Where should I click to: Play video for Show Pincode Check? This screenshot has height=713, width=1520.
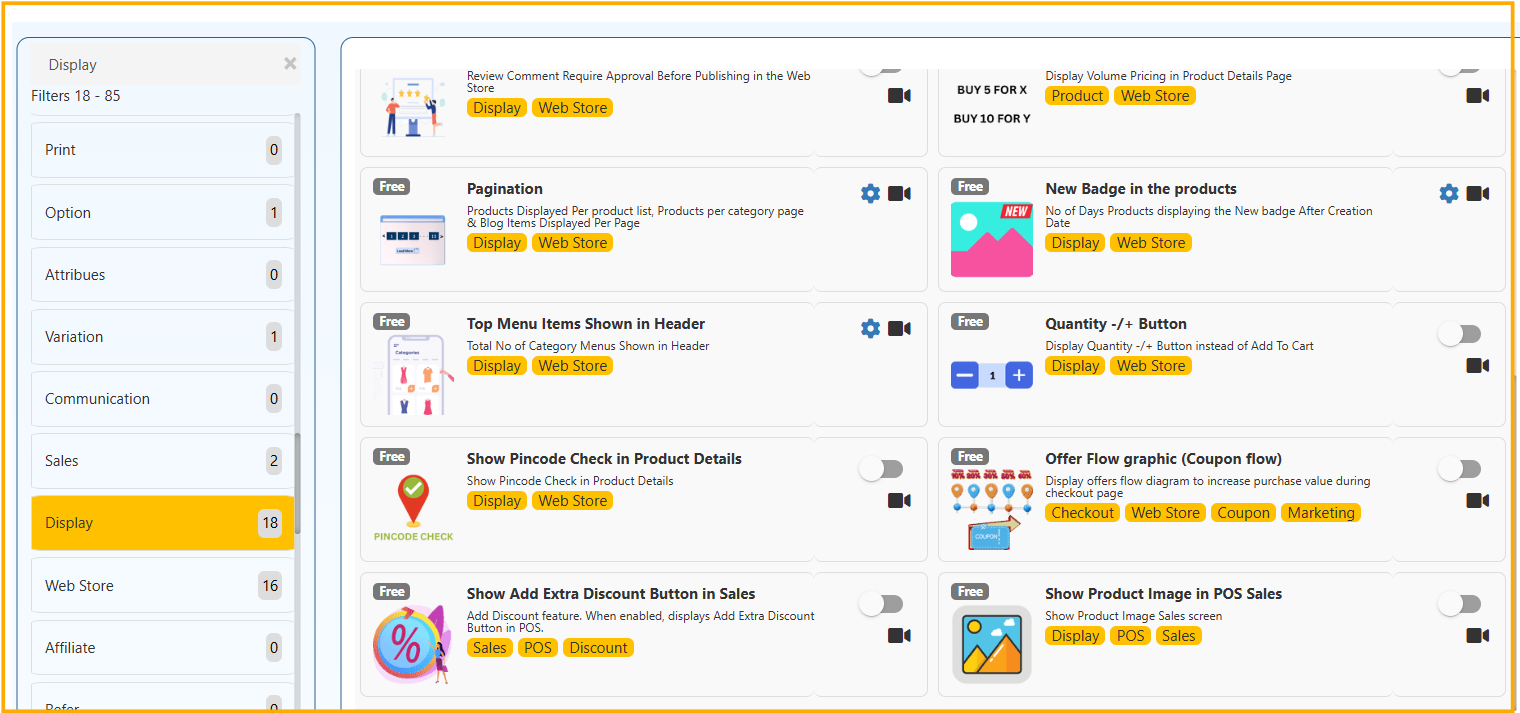pos(899,501)
